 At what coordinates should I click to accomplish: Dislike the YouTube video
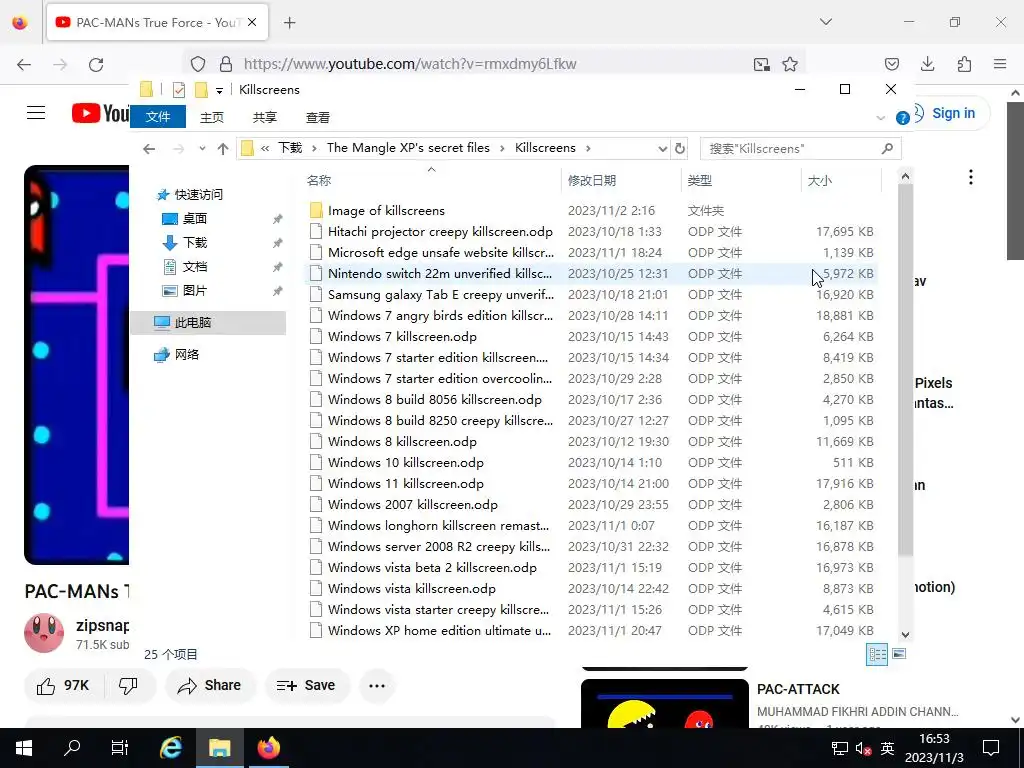coord(128,685)
